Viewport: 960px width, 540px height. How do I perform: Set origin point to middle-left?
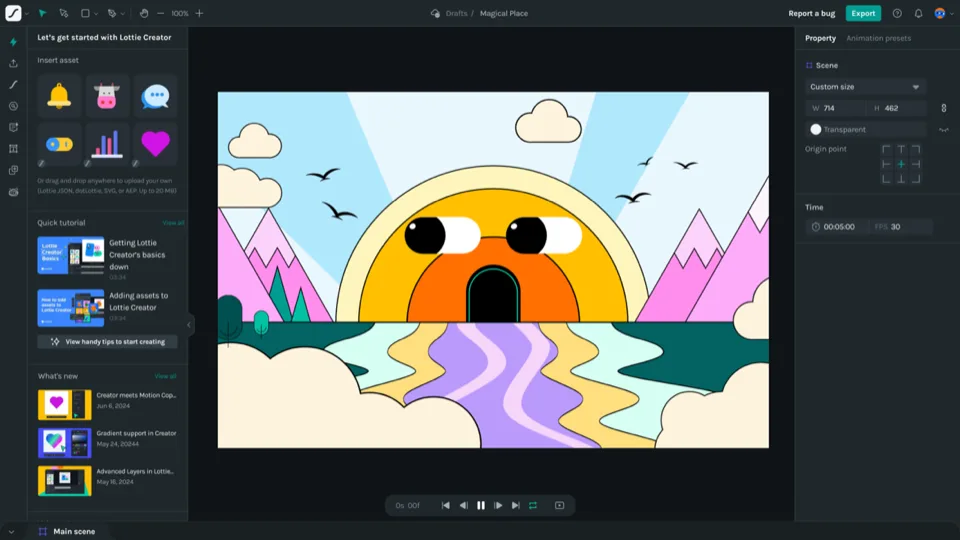[x=886, y=164]
